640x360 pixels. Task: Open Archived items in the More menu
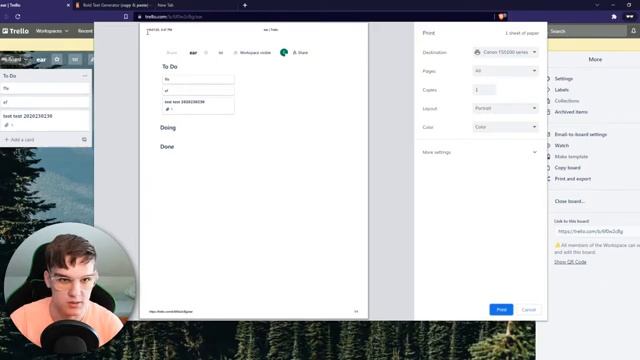pyautogui.click(x=571, y=112)
